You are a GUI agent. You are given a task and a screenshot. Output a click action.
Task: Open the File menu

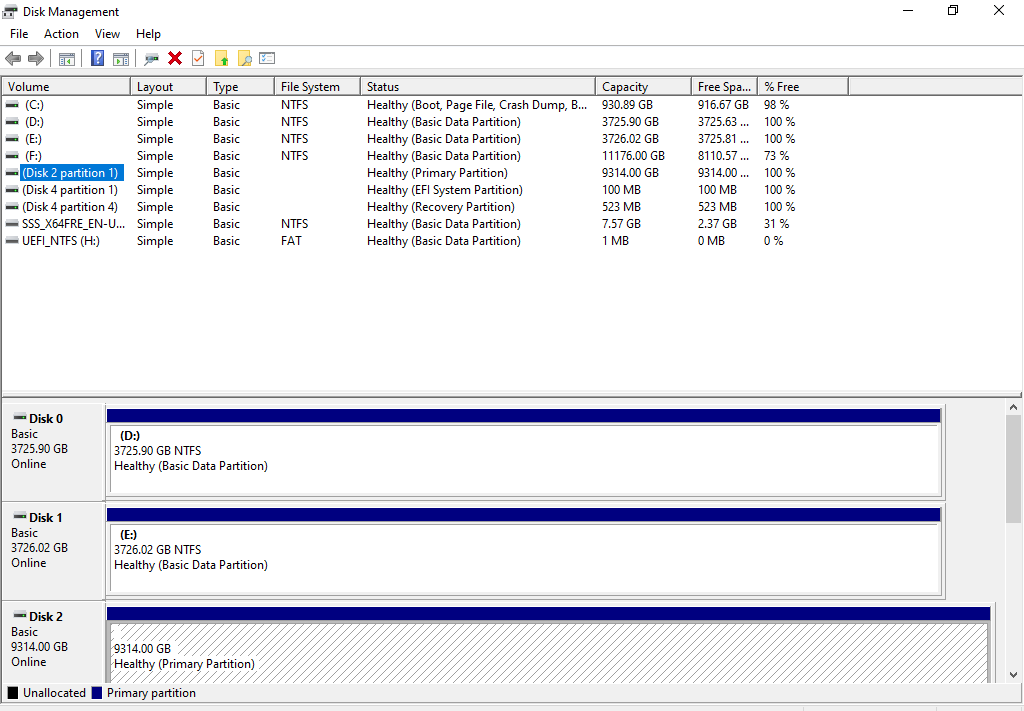[x=19, y=34]
